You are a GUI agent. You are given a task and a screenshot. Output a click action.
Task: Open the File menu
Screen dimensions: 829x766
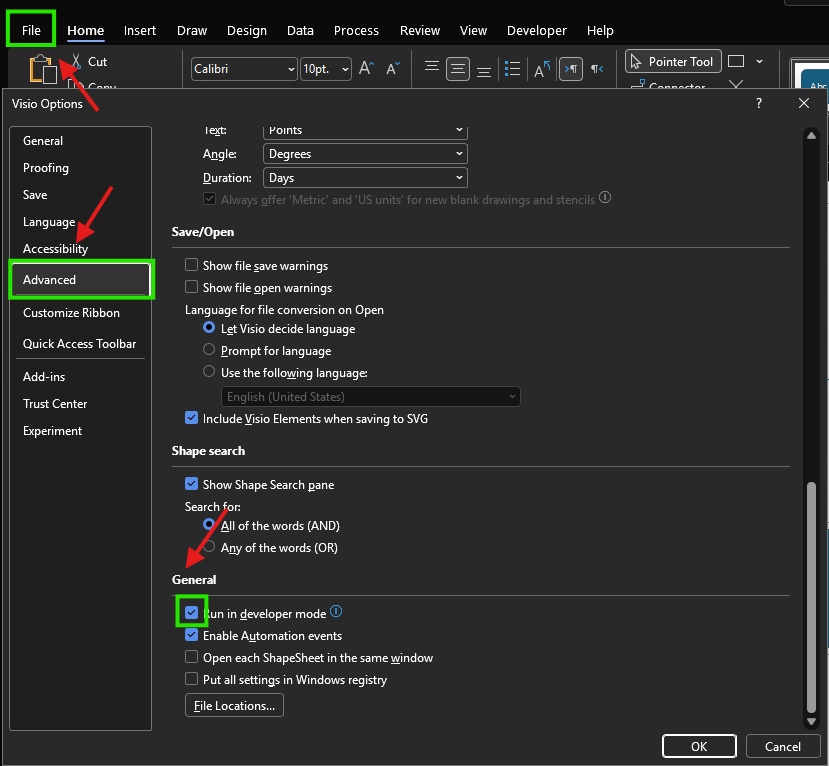pyautogui.click(x=31, y=31)
